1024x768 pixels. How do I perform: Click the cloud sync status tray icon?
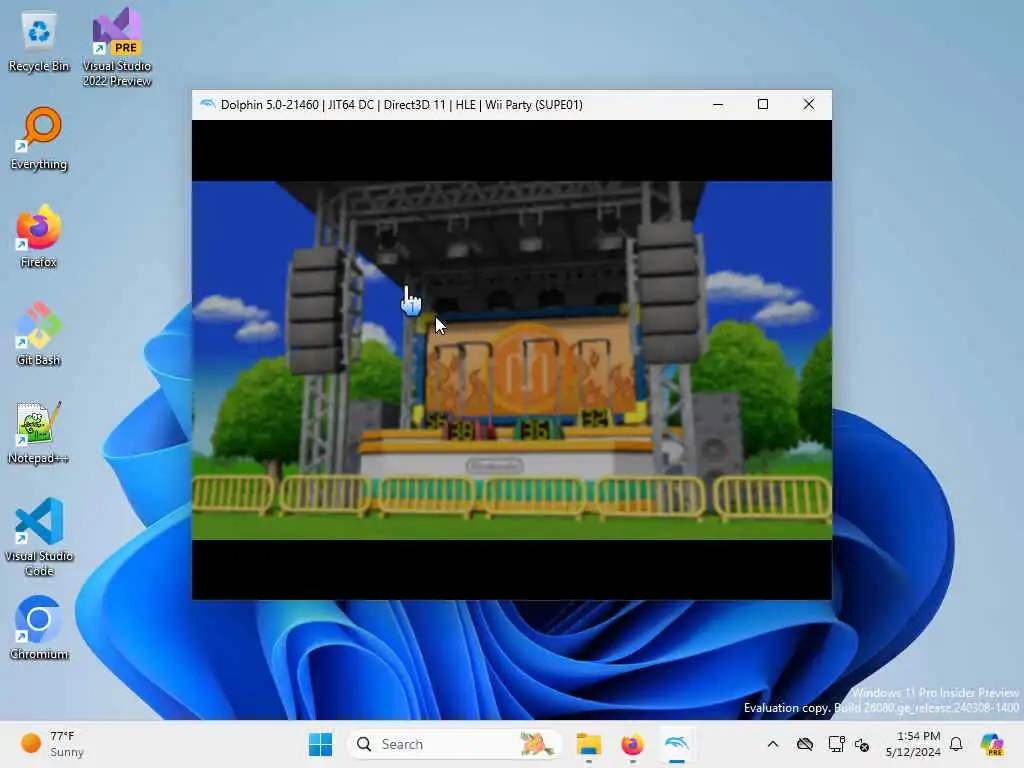[x=805, y=744]
